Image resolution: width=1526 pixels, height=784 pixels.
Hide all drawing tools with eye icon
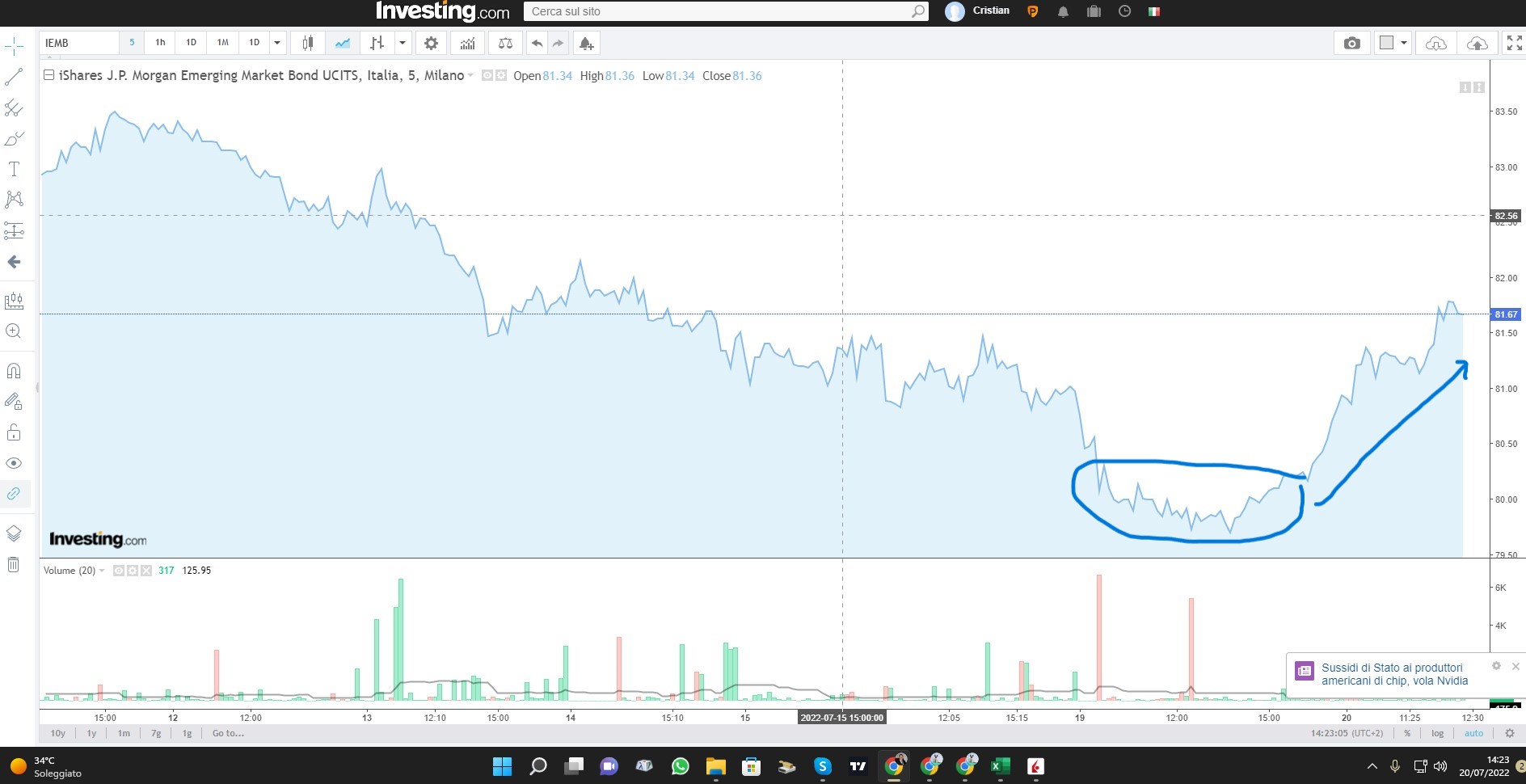(x=14, y=463)
